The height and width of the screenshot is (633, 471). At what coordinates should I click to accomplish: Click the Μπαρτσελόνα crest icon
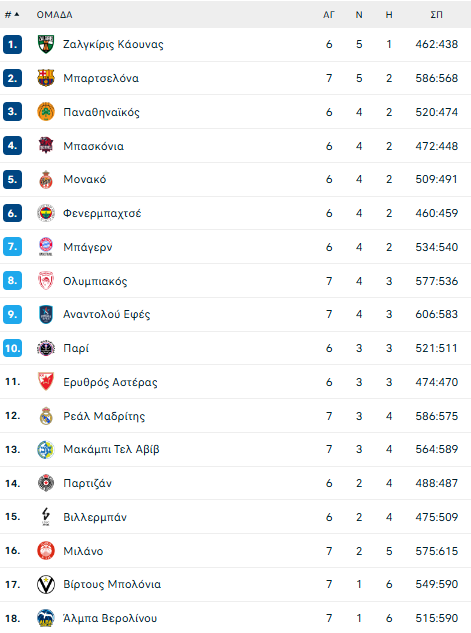(46, 78)
